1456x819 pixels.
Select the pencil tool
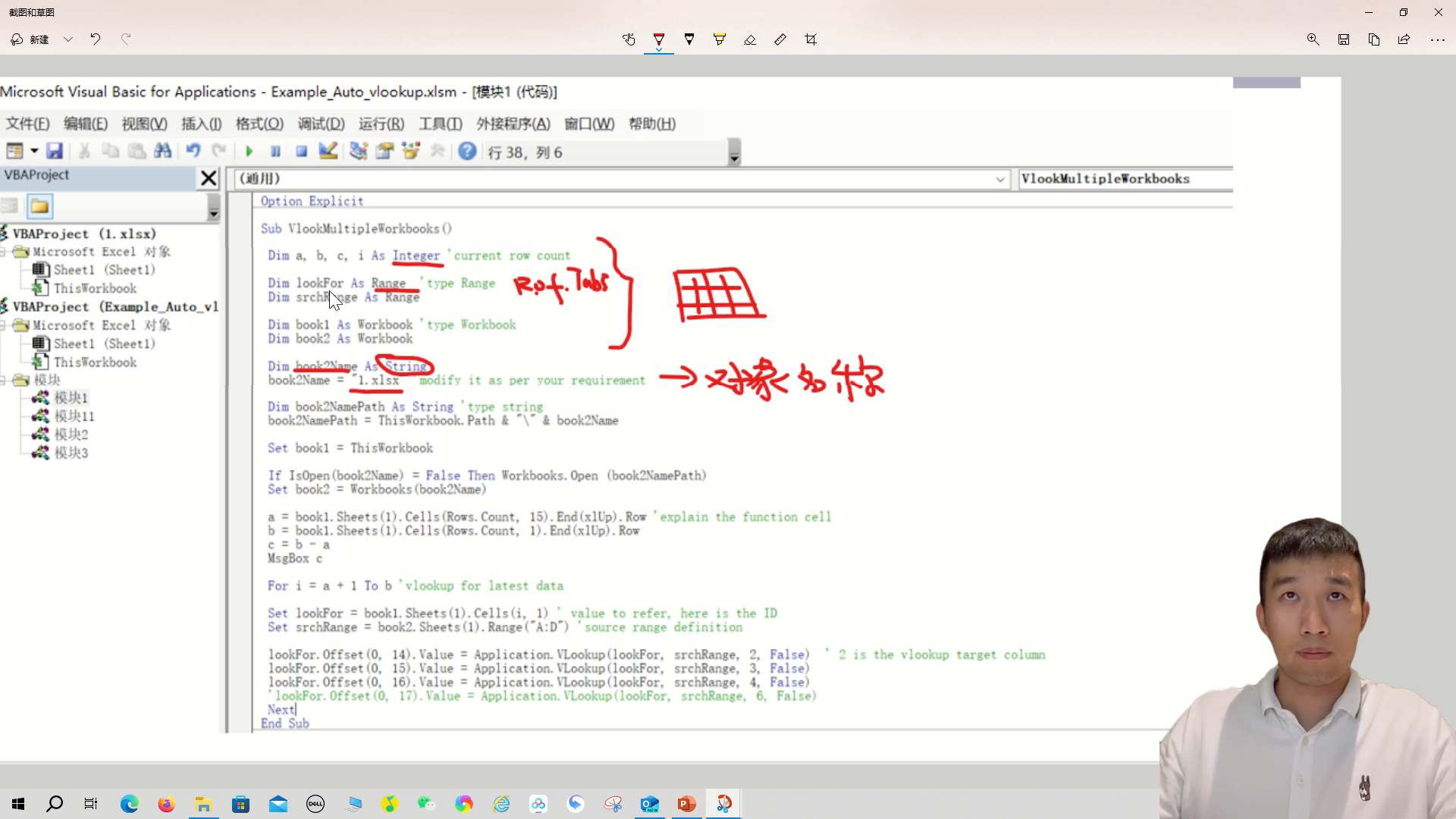tap(689, 39)
